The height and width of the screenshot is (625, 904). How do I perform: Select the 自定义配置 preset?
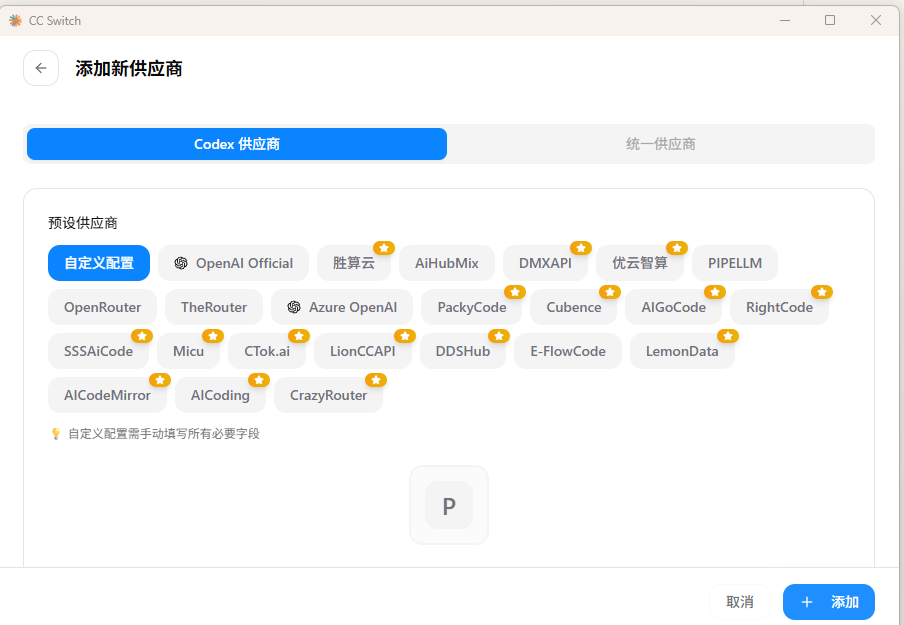coord(99,263)
